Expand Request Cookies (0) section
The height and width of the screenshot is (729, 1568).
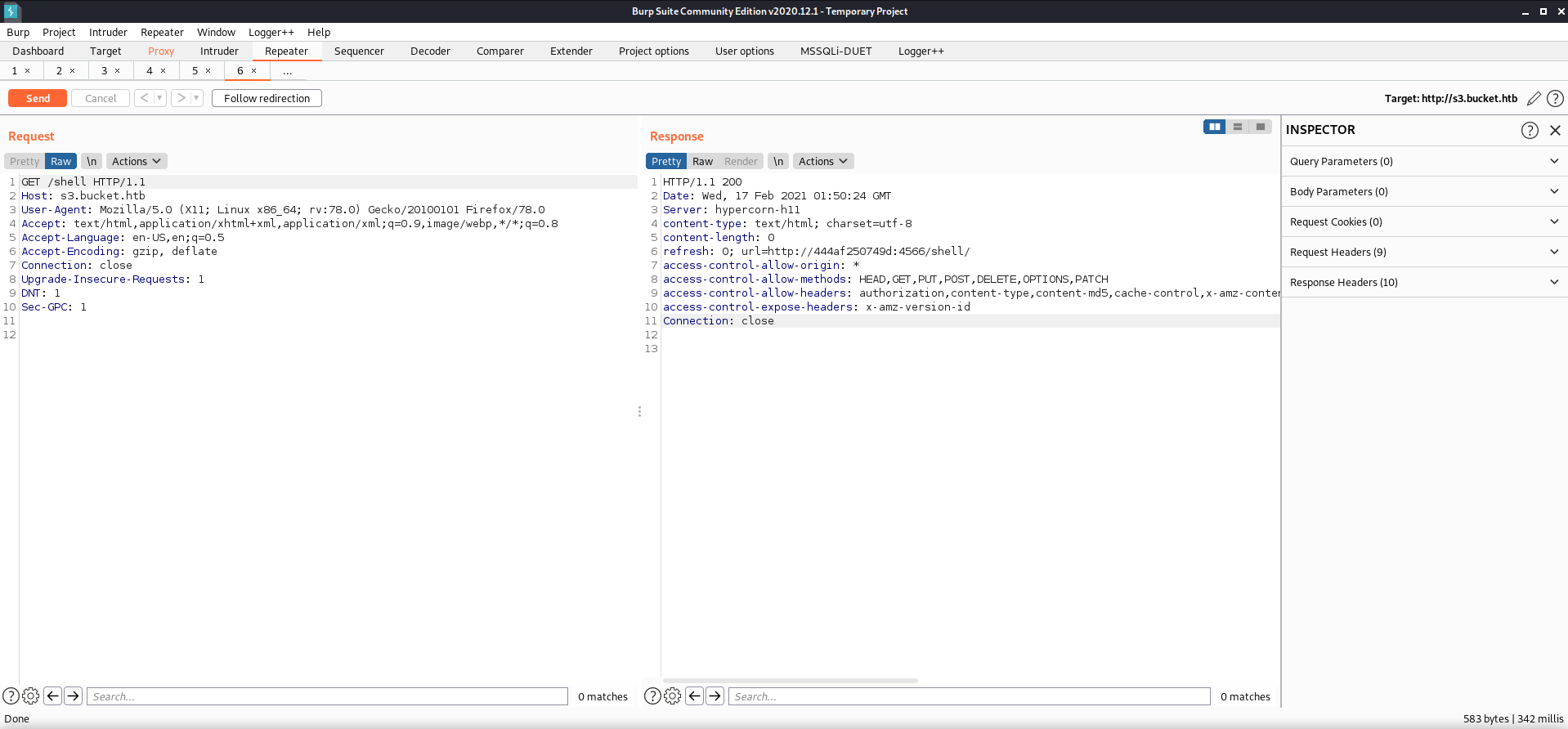point(1424,222)
